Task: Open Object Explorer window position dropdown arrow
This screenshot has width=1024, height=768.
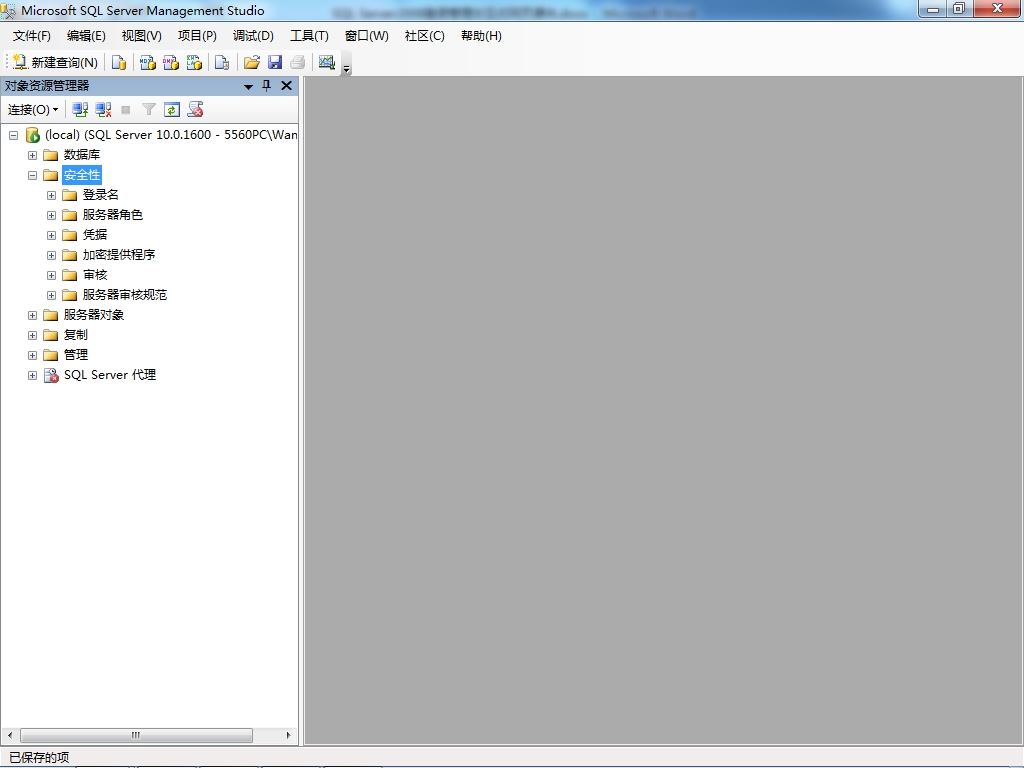Action: [248, 86]
